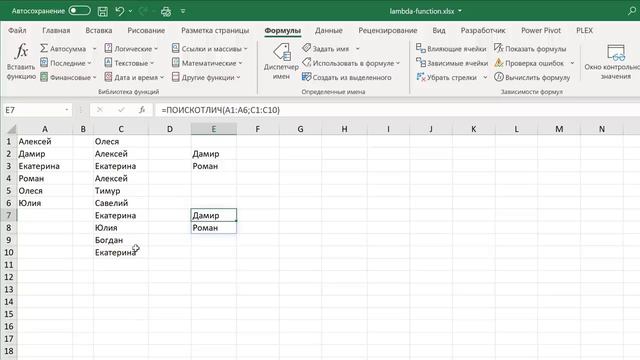Screen dimensions: 640x360
Task: Click the Name Box showing E7
Action: click(x=33, y=110)
